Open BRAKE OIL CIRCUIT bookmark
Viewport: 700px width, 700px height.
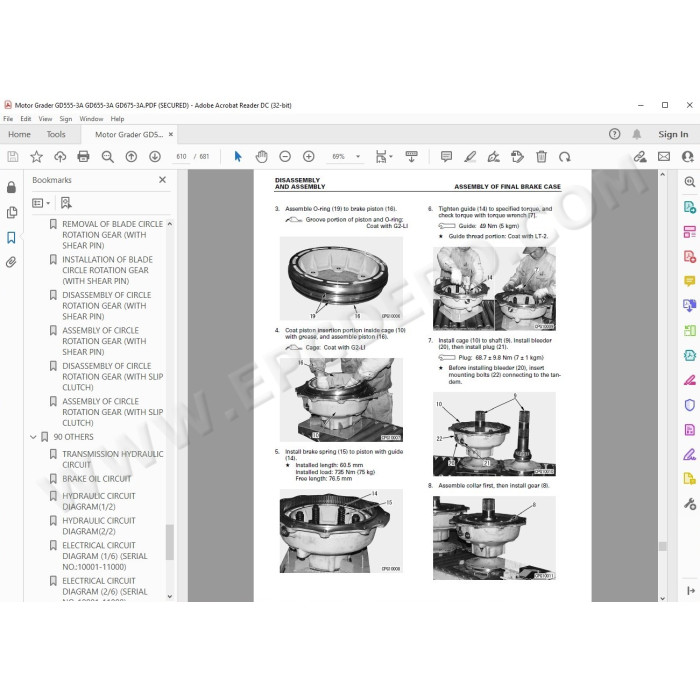coord(96,479)
